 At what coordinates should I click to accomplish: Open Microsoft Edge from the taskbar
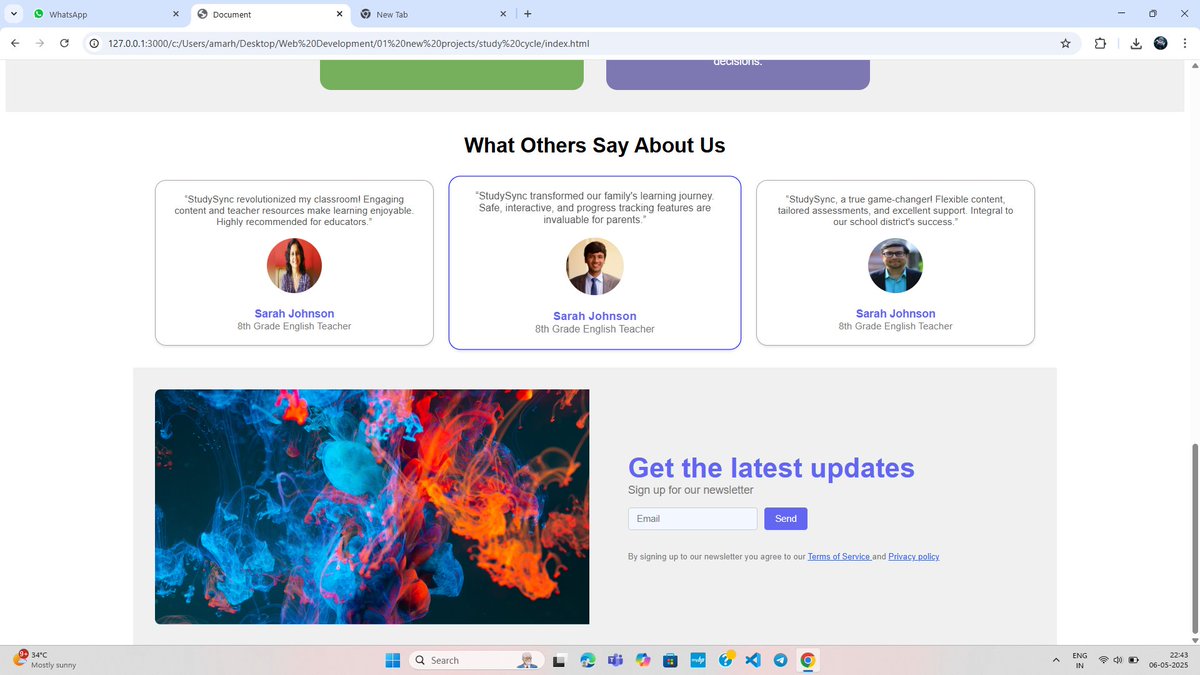tap(588, 660)
